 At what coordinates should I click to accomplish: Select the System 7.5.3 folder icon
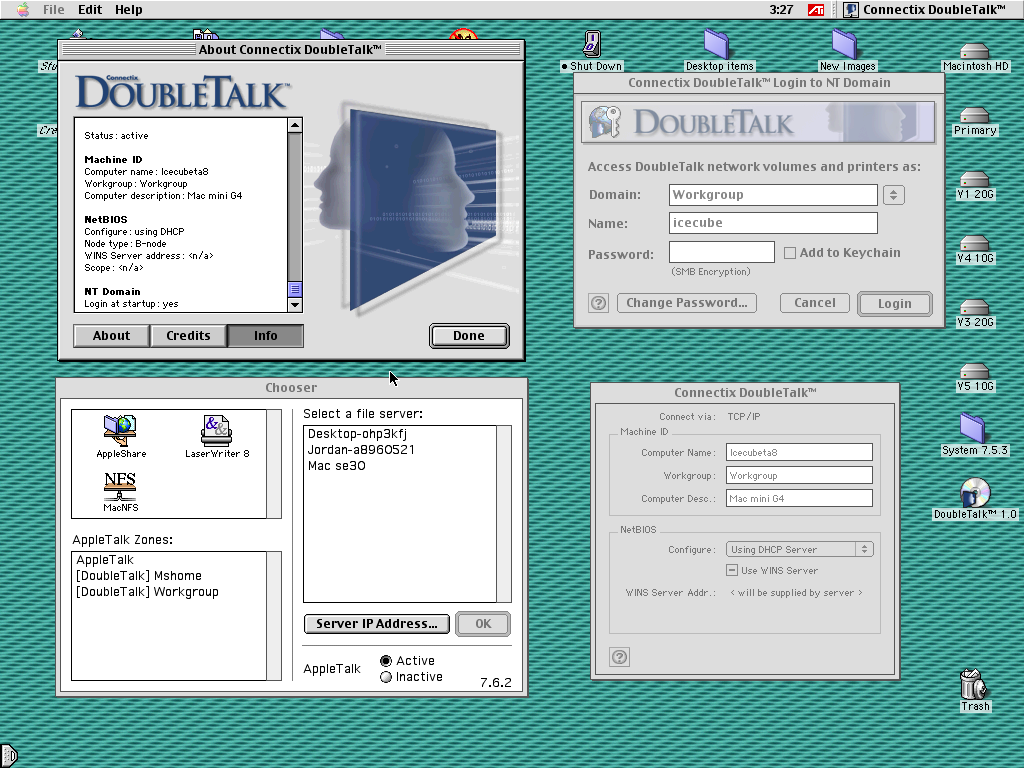point(973,428)
